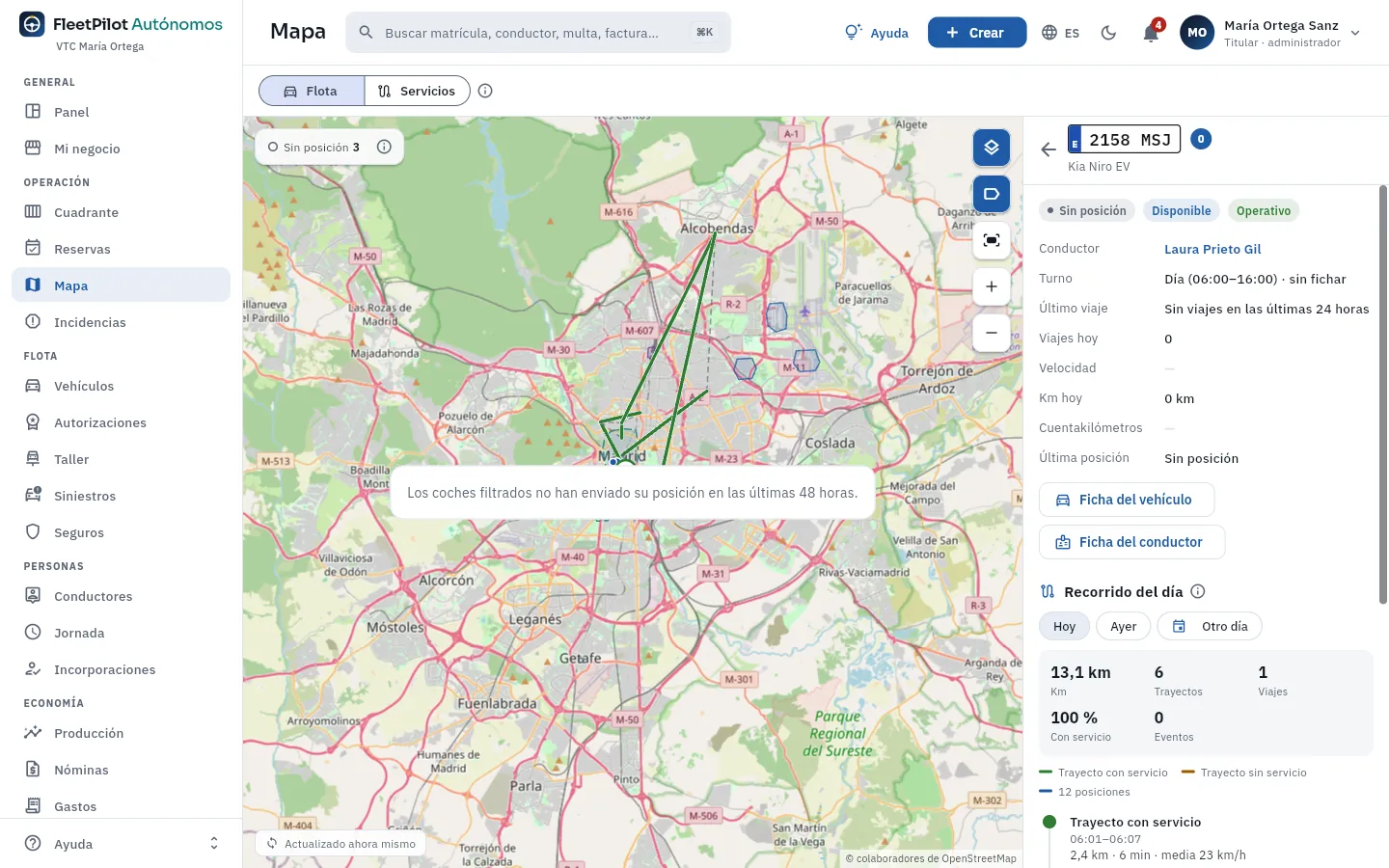Pick Otro día with the date picker
The width and height of the screenshot is (1389, 868).
point(1210,626)
